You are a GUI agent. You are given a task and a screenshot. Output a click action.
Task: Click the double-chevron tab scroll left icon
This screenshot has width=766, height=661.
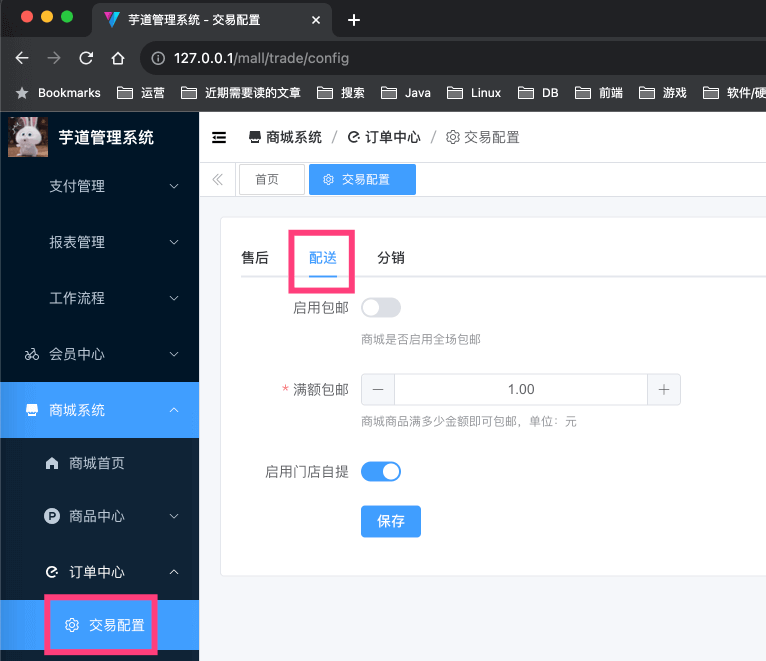pos(217,180)
